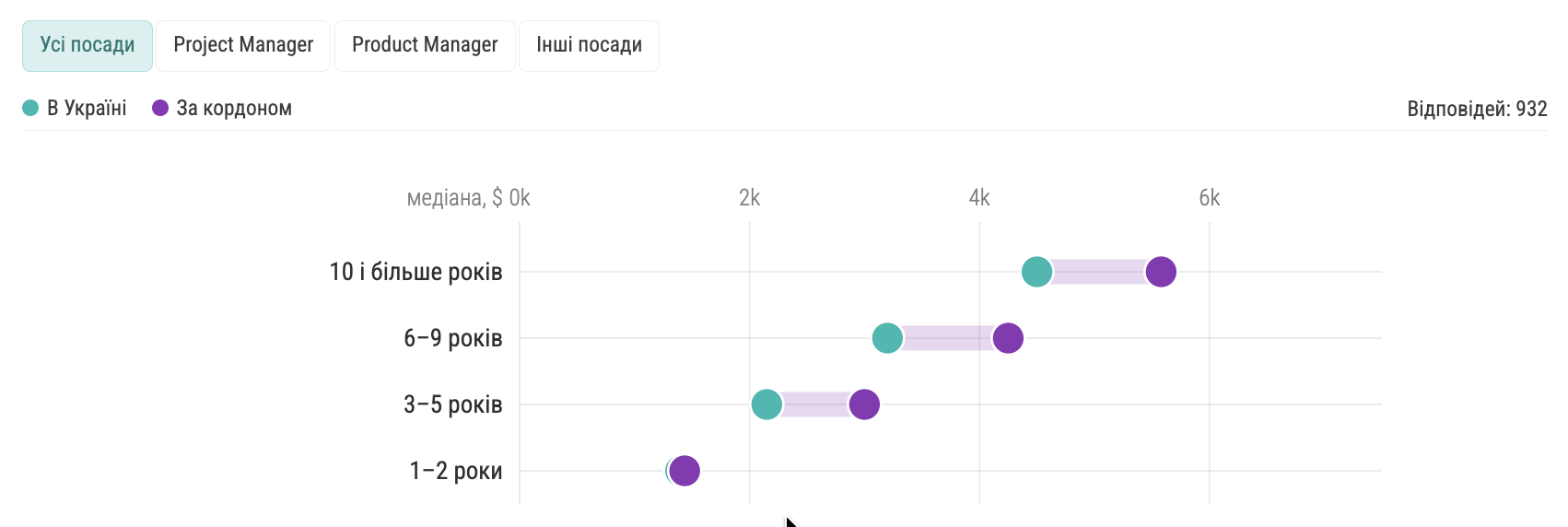Click the purple За кордоном legend dot

click(160, 109)
